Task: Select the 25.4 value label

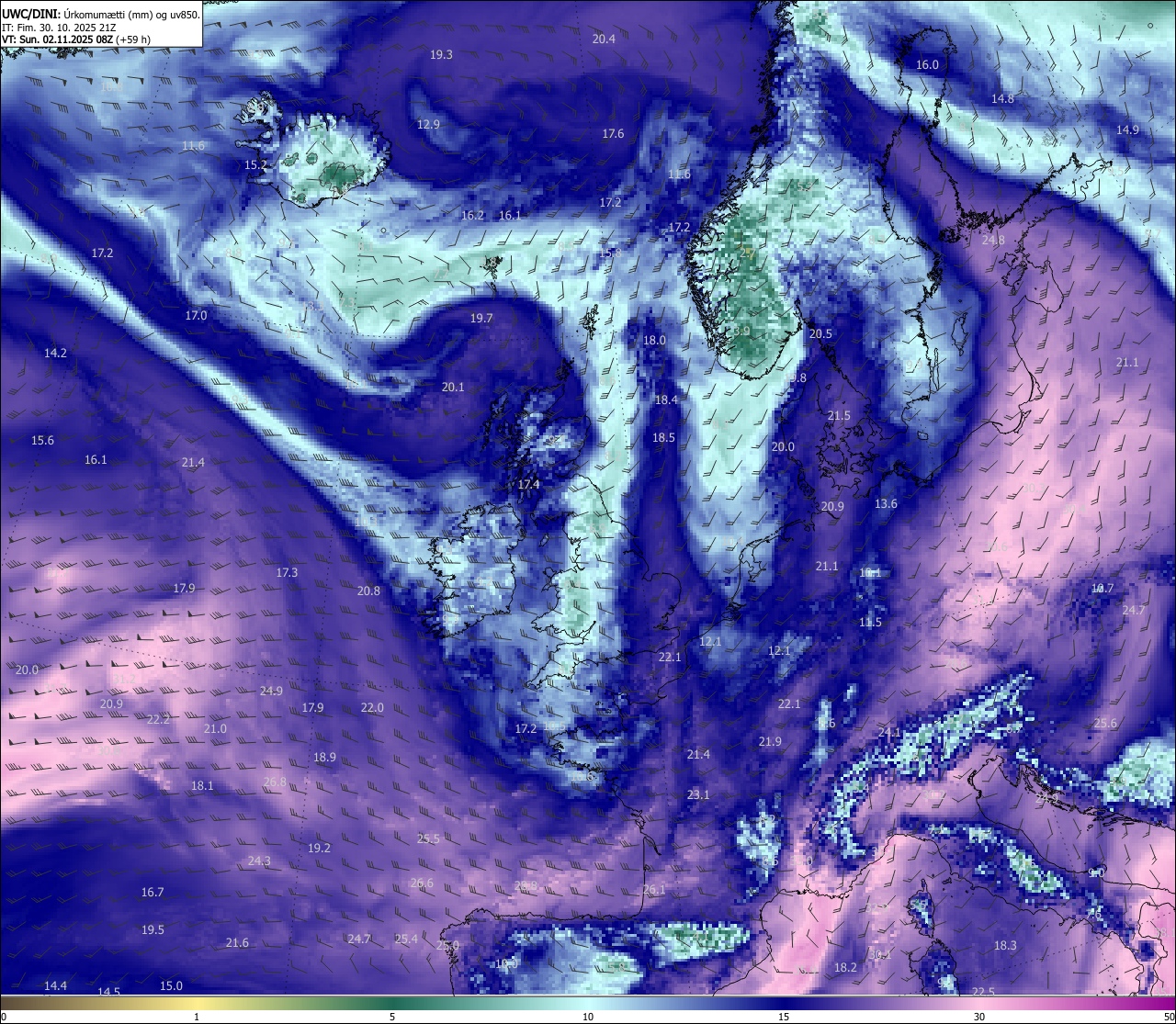Action: pyautogui.click(x=406, y=940)
